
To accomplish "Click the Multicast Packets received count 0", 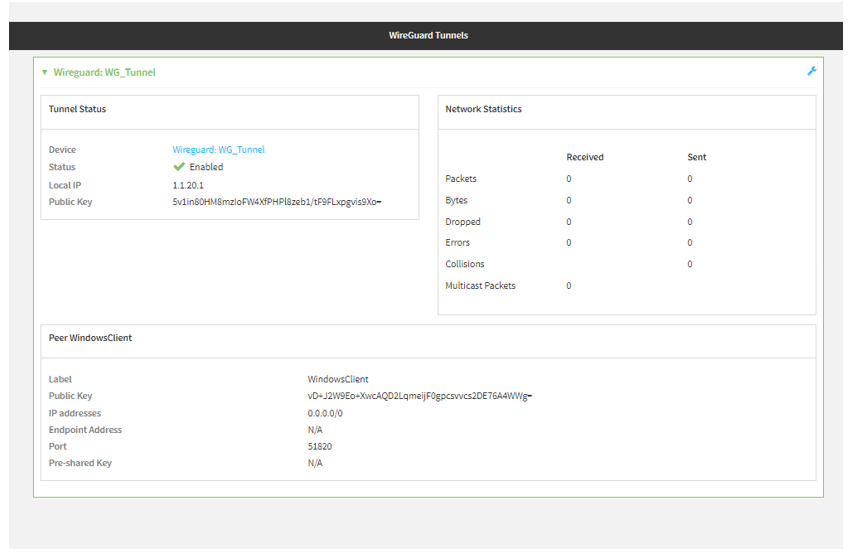I will pos(569,286).
